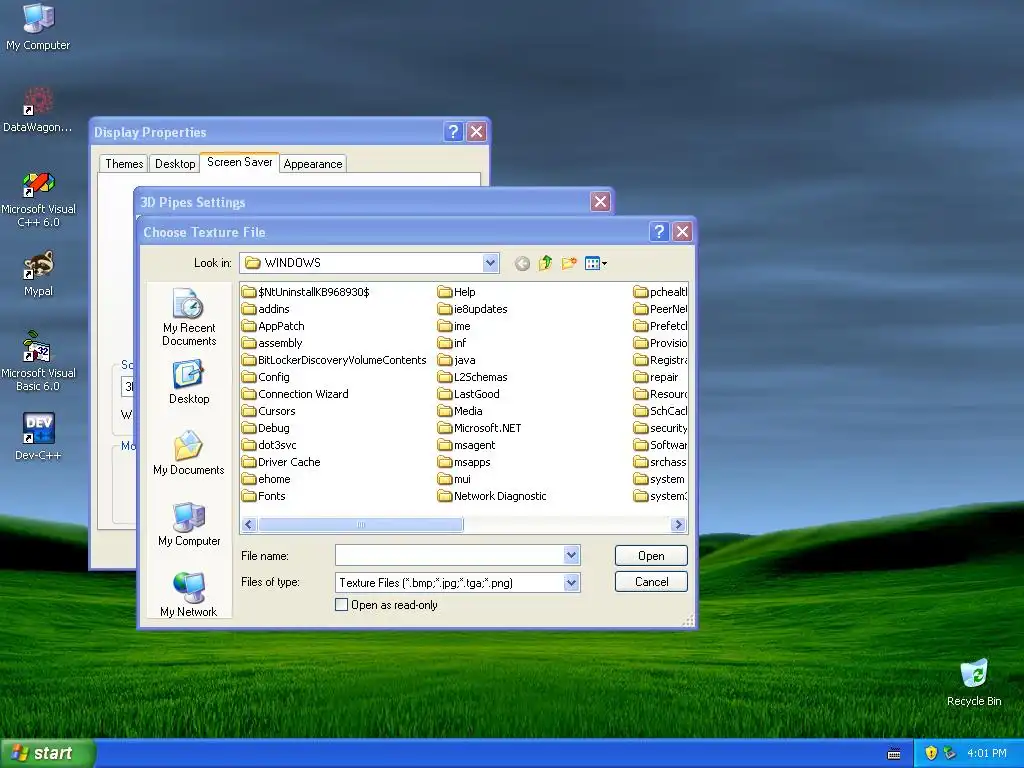Select the LastGood folder
1024x768 pixels.
[x=469, y=394]
